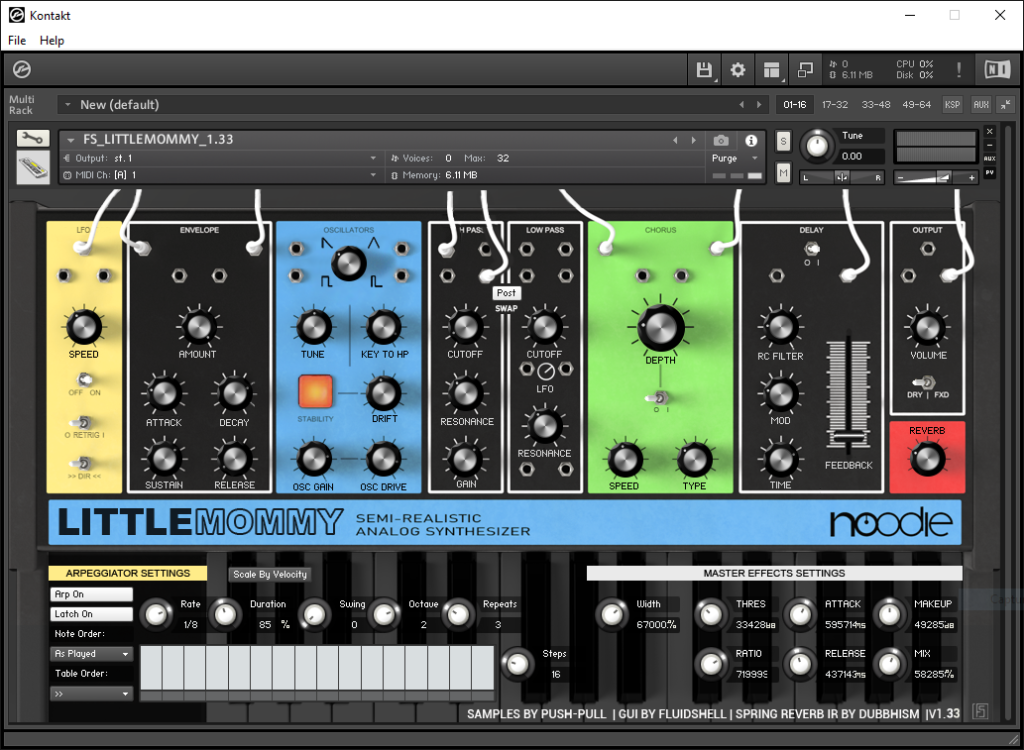Toggle the instrument Mute M button
Screen dimensions: 1024x750
tap(783, 172)
